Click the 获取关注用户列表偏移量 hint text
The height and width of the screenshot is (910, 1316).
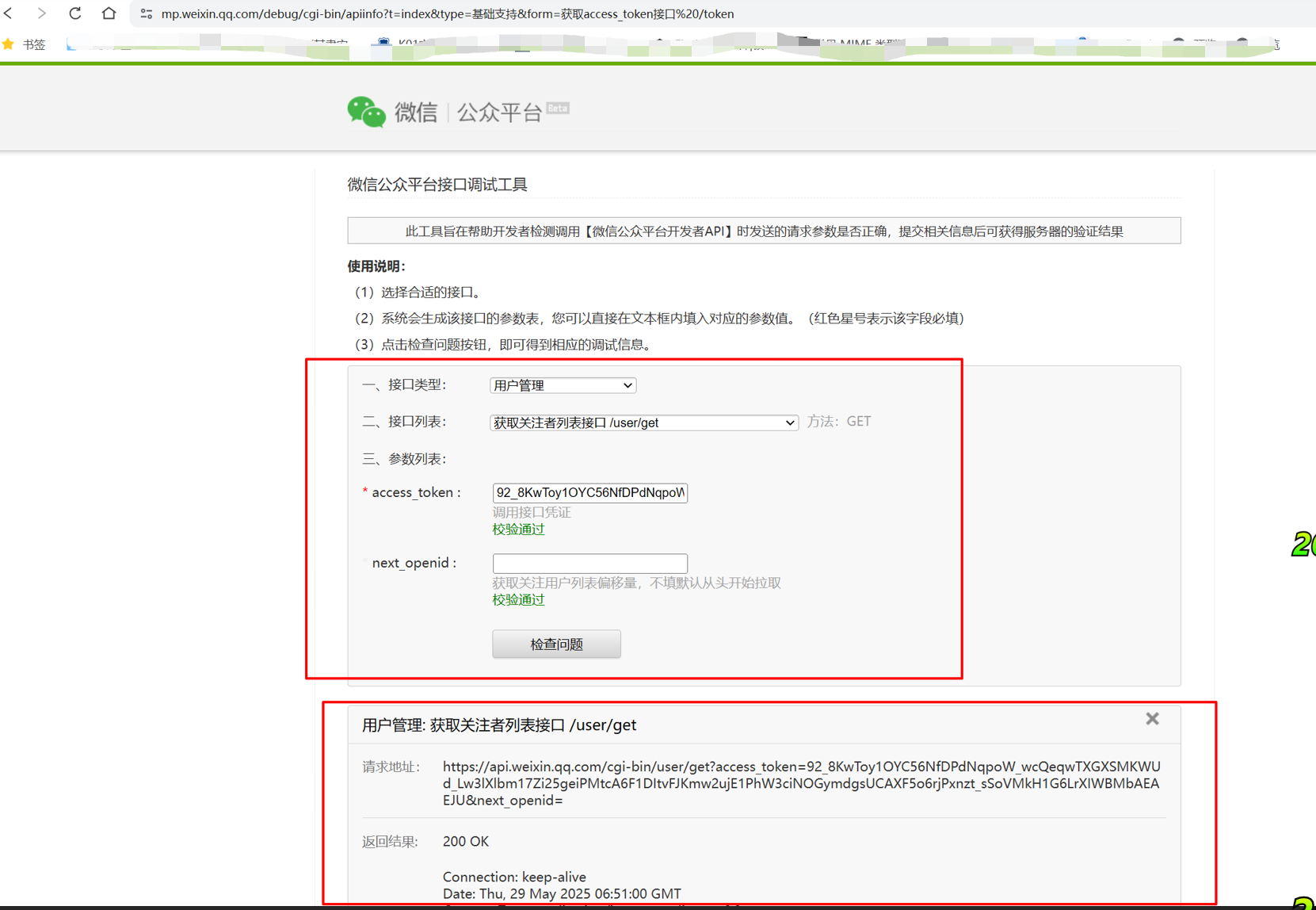click(x=637, y=583)
